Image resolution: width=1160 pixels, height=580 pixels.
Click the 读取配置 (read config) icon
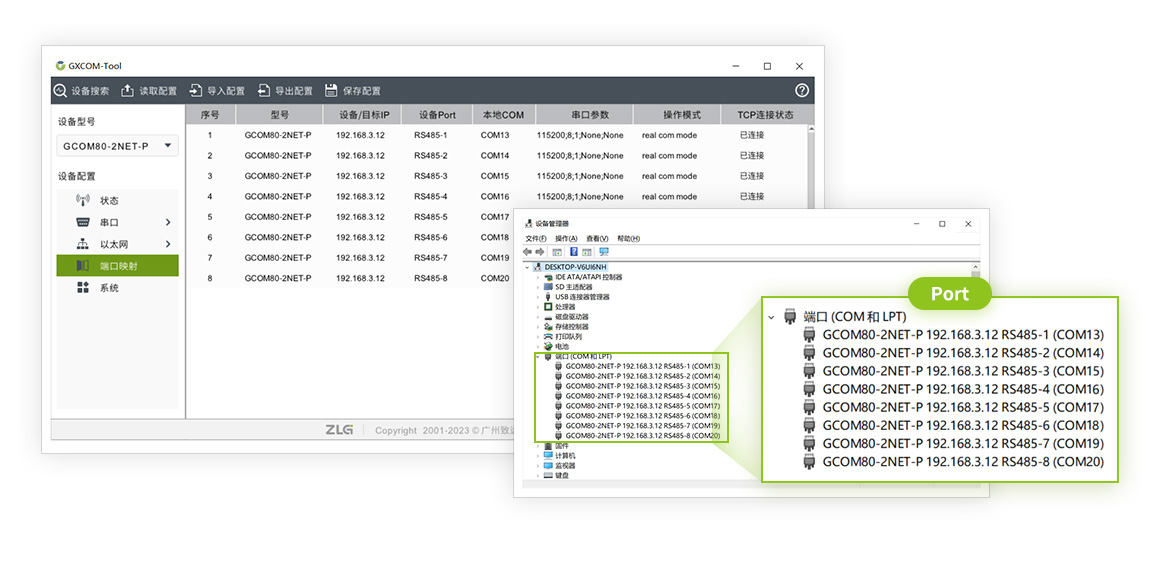click(128, 91)
